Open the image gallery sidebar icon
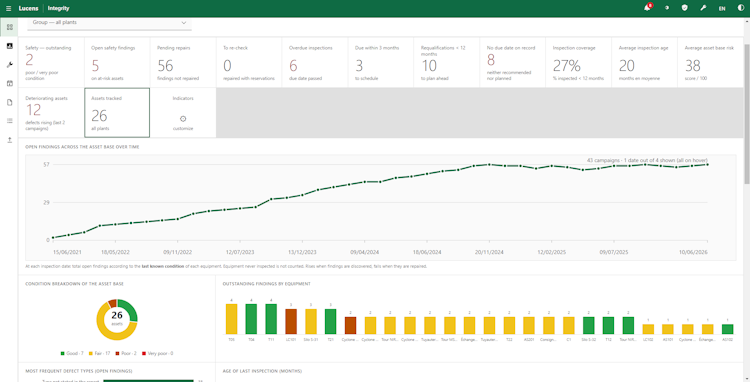The height and width of the screenshot is (382, 750). point(10,46)
